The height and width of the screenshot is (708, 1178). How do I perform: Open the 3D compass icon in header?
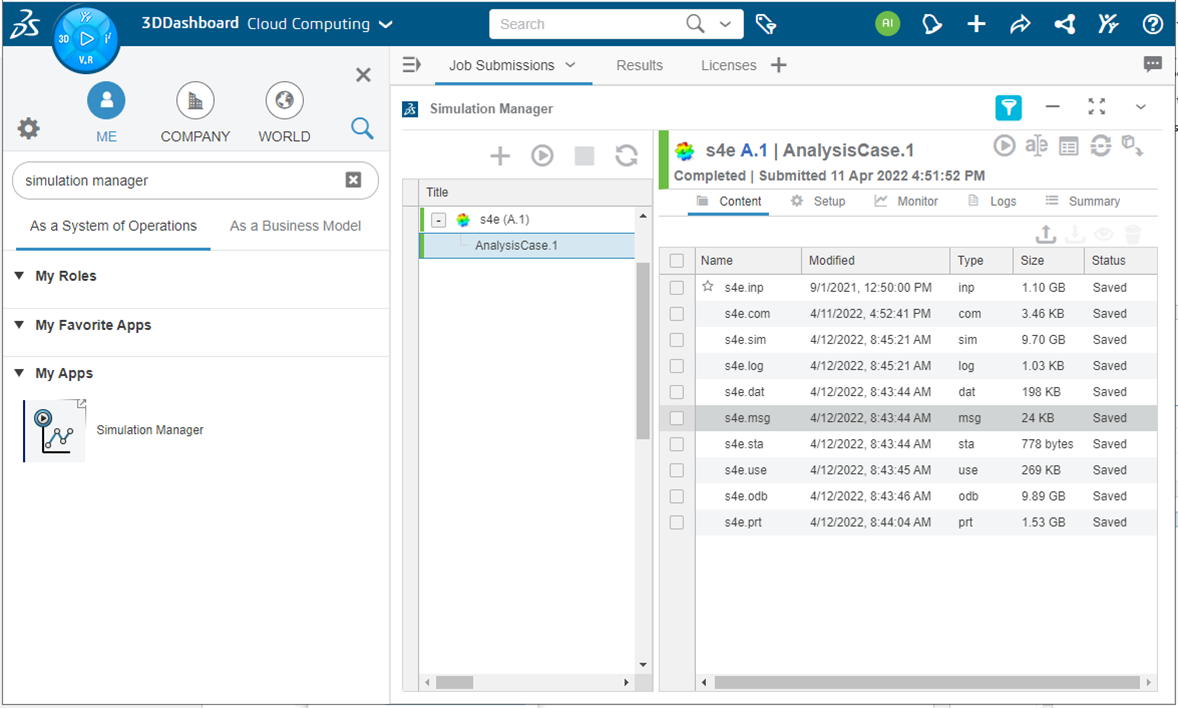[85, 40]
